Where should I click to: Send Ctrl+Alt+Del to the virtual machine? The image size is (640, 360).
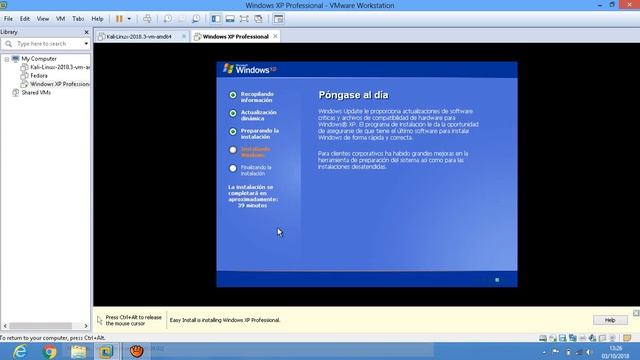tap(147, 19)
